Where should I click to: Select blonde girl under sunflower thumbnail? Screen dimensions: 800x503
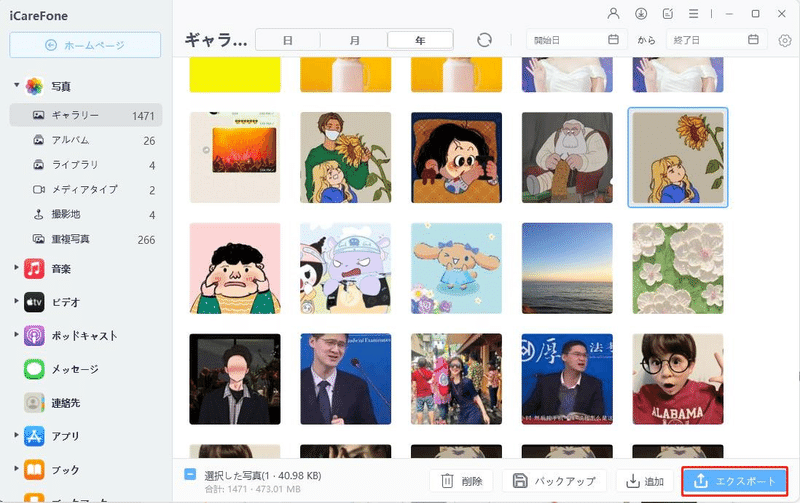coord(678,157)
